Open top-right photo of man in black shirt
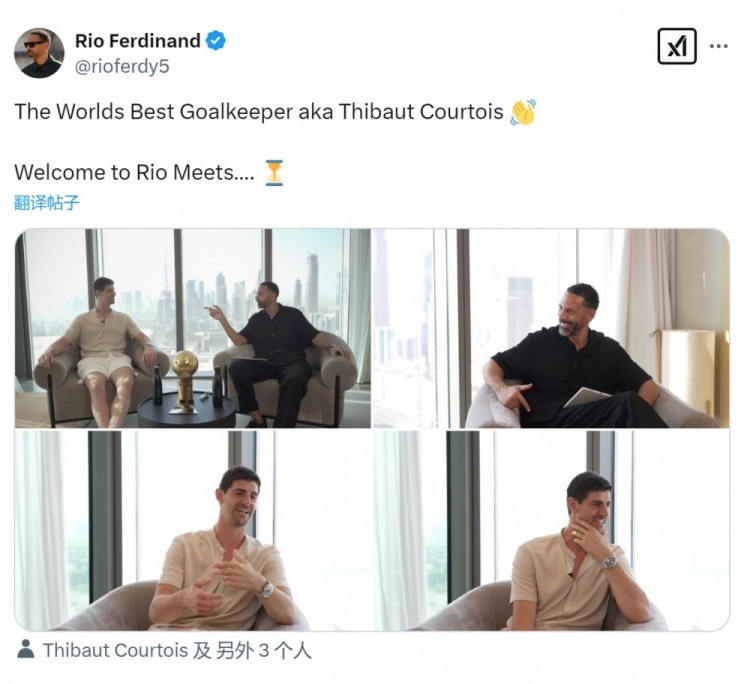Screen dimensions: 750x684 click(x=550, y=328)
